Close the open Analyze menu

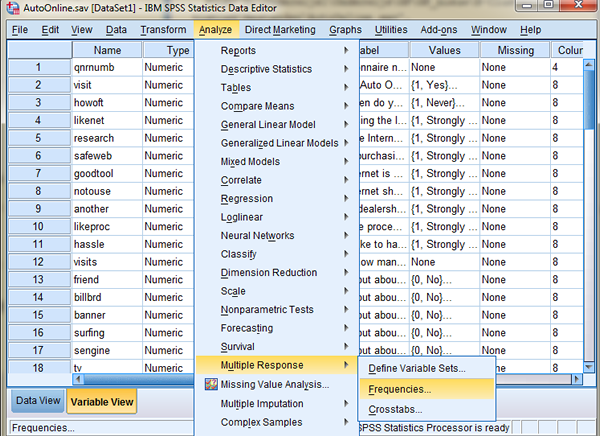tap(215, 29)
